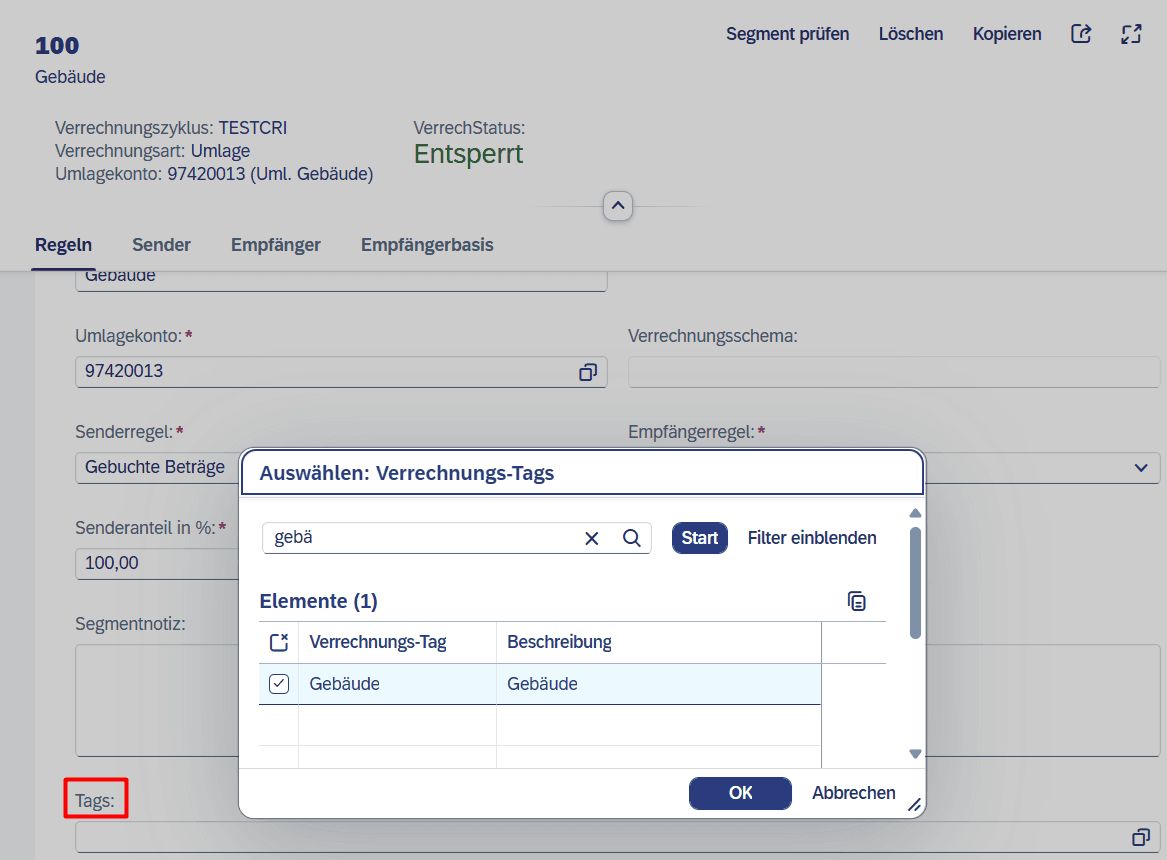Click the share/export icon in header
1167x860 pixels.
point(1081,33)
